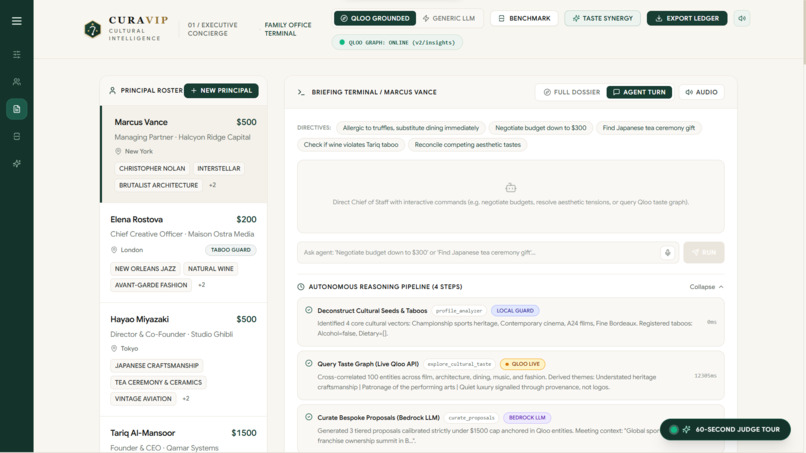
Task: Select Find Japanese tea ceremony gift directive
Action: (x=649, y=128)
